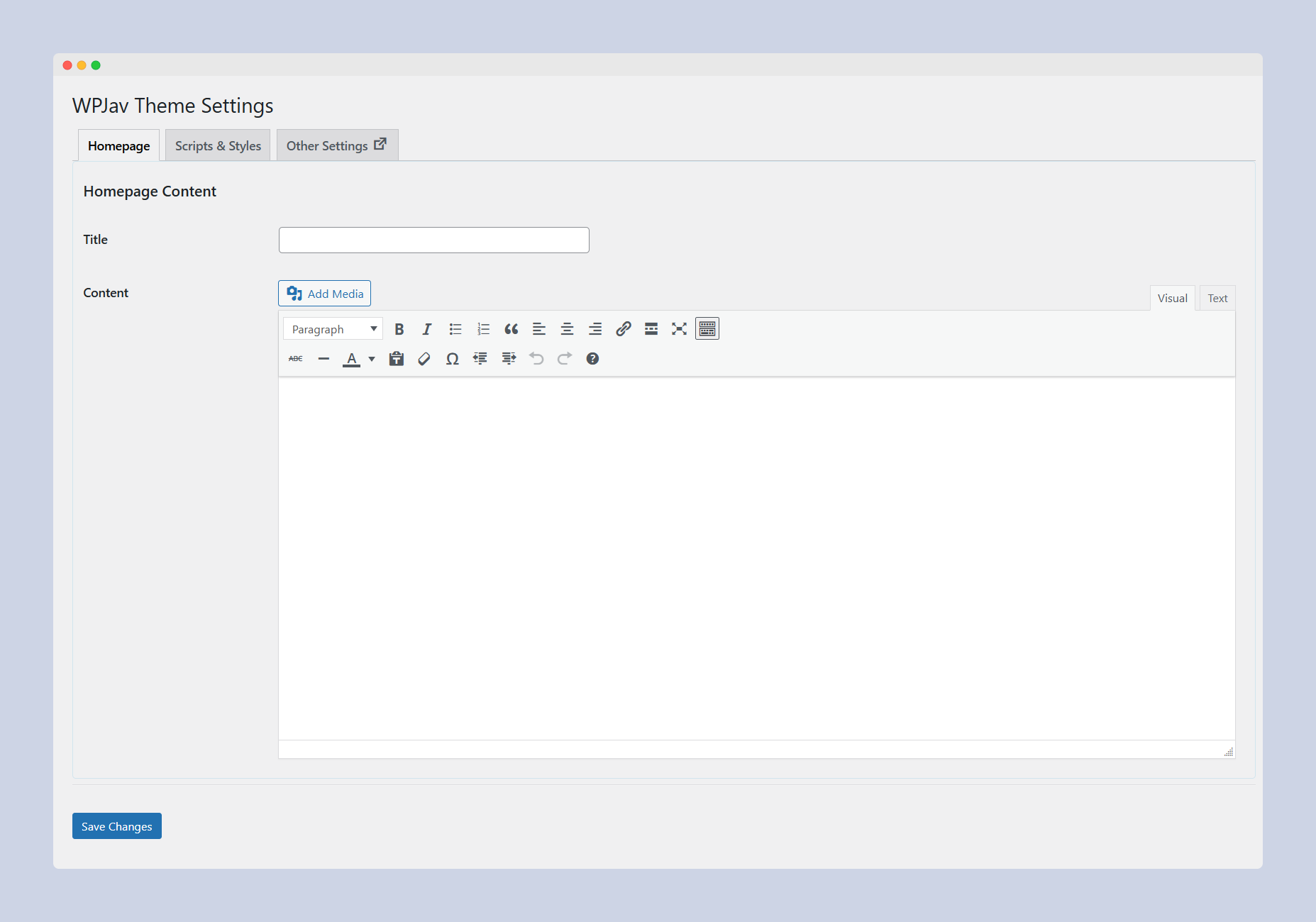The width and height of the screenshot is (1316, 922).
Task: Increase indent of text
Action: 509,359
